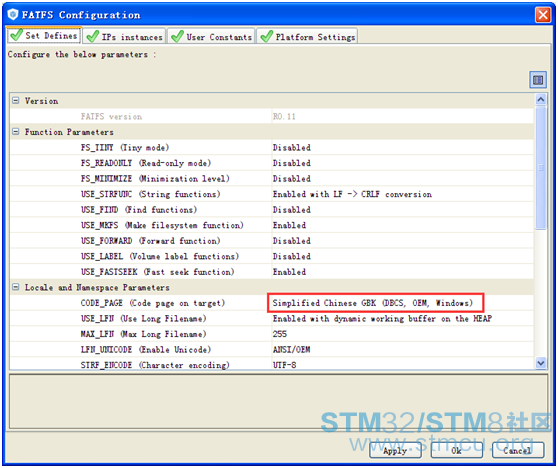This screenshot has height=468, width=558.
Task: Collapse the Function Parameters section
Action: [16, 132]
